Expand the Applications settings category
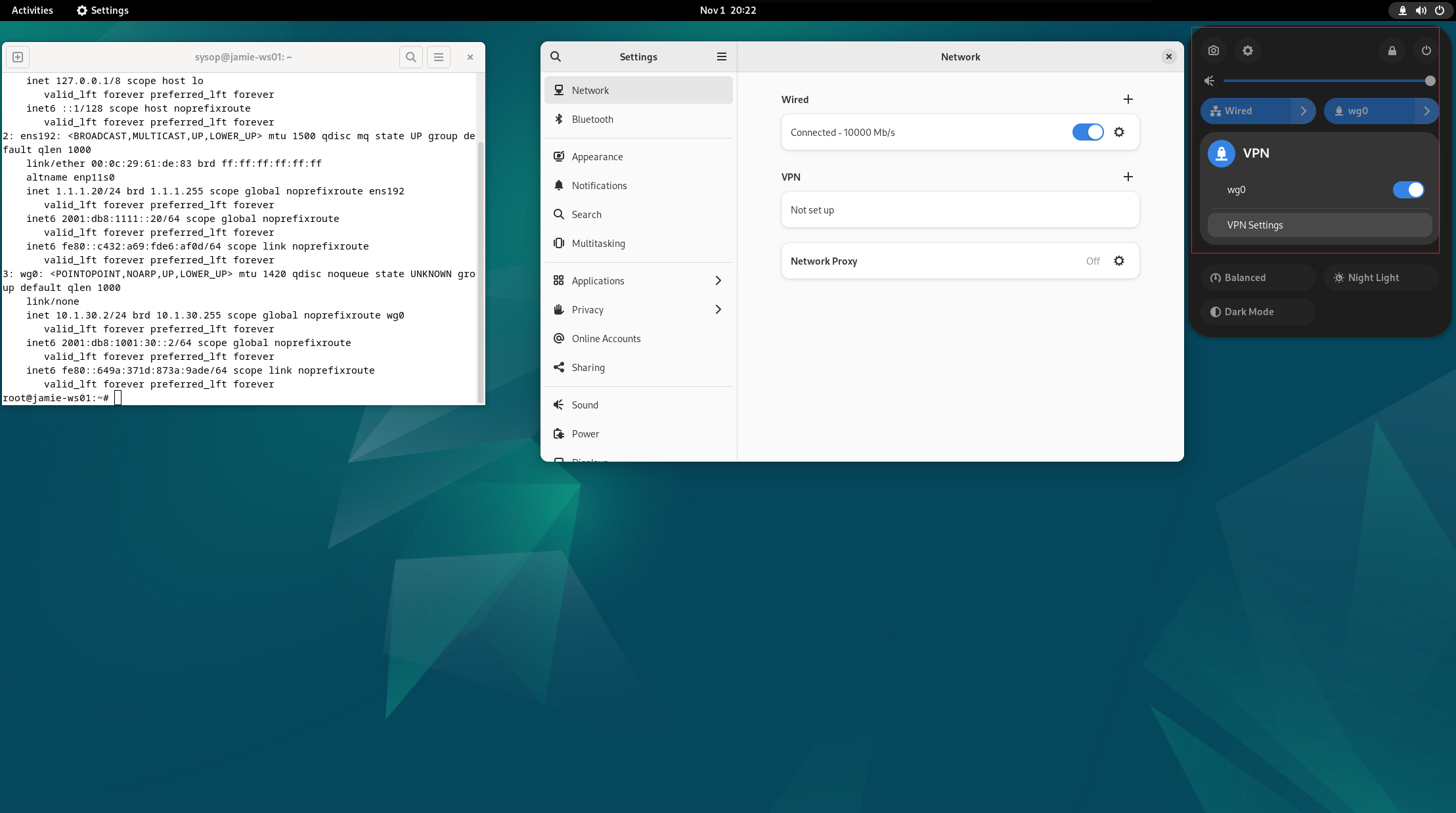 (x=638, y=280)
